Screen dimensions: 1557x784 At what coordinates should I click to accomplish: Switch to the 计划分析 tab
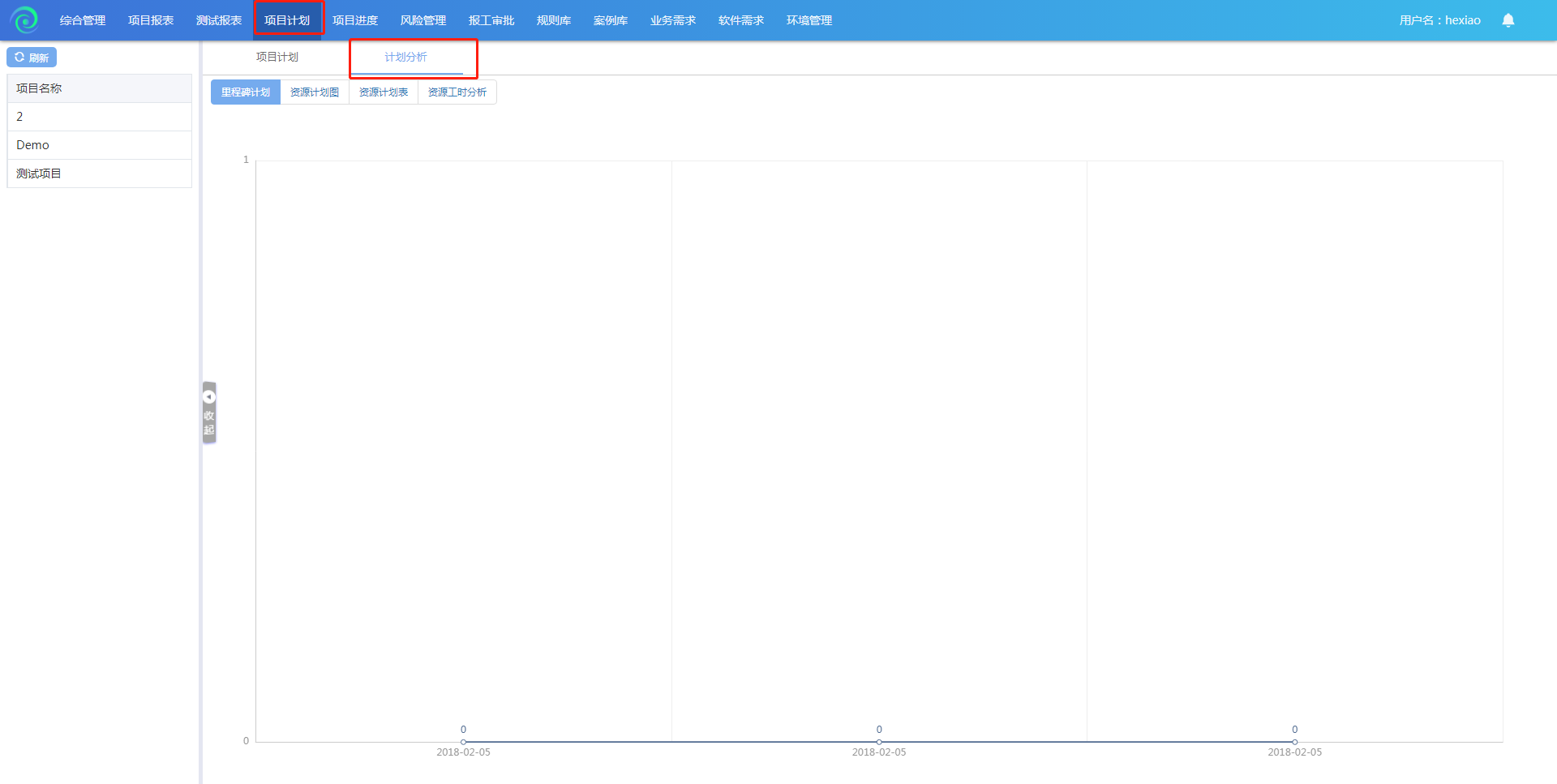(x=405, y=57)
